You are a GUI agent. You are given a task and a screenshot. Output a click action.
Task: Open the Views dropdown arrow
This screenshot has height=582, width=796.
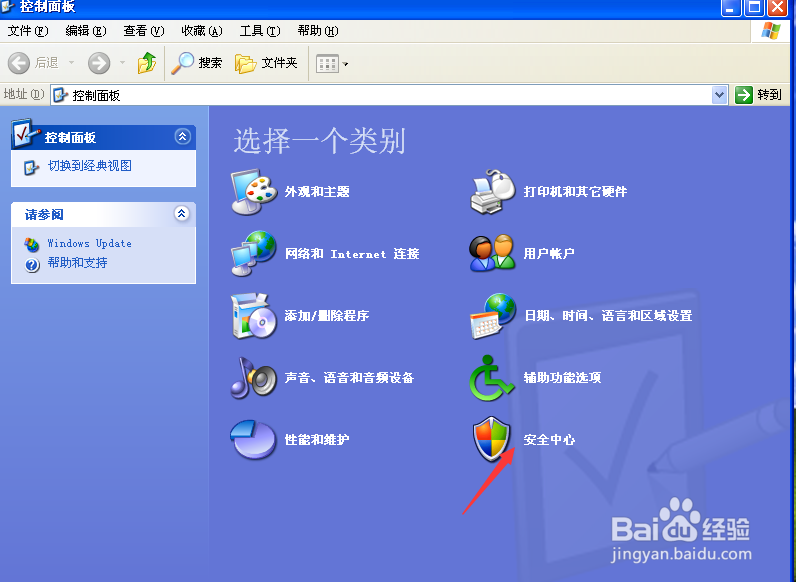(x=345, y=64)
